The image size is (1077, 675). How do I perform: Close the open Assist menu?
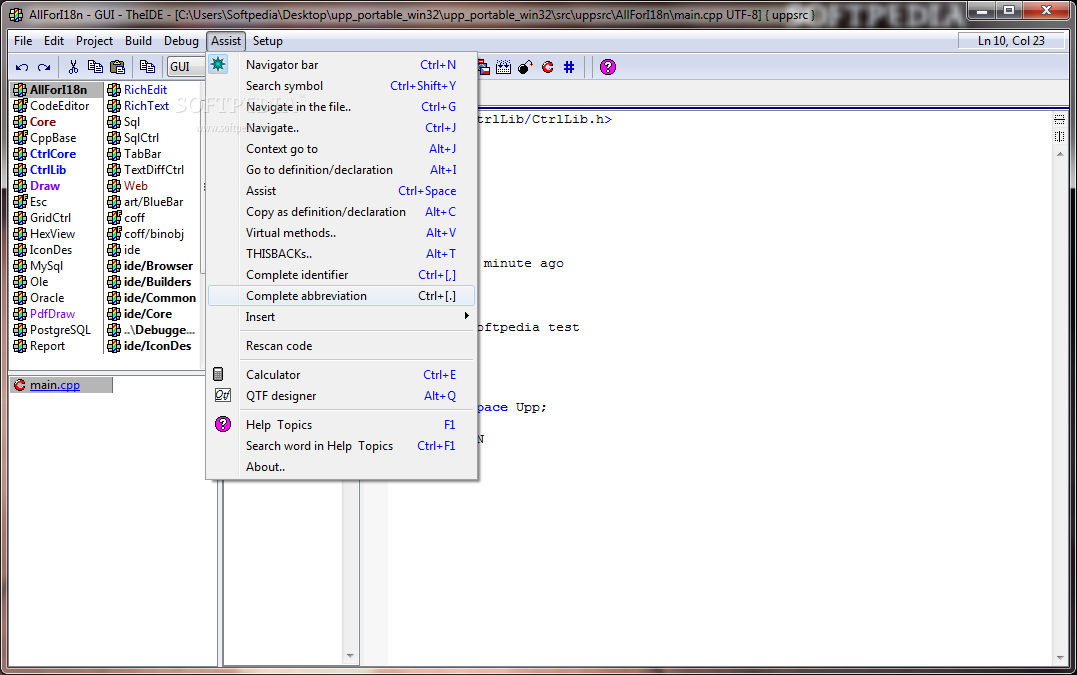[226, 41]
